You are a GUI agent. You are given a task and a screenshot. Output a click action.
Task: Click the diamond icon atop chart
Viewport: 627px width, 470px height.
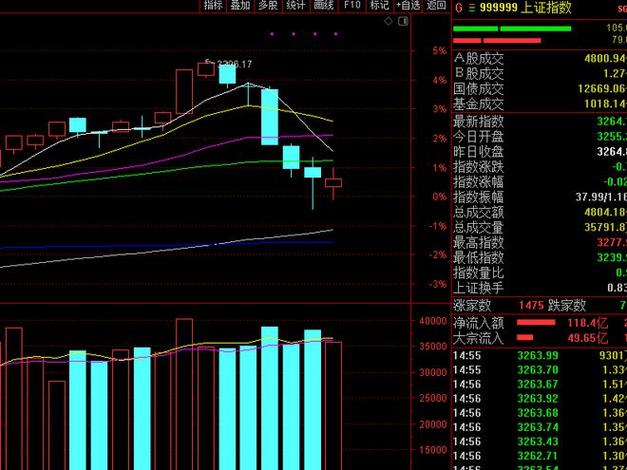tap(388, 21)
